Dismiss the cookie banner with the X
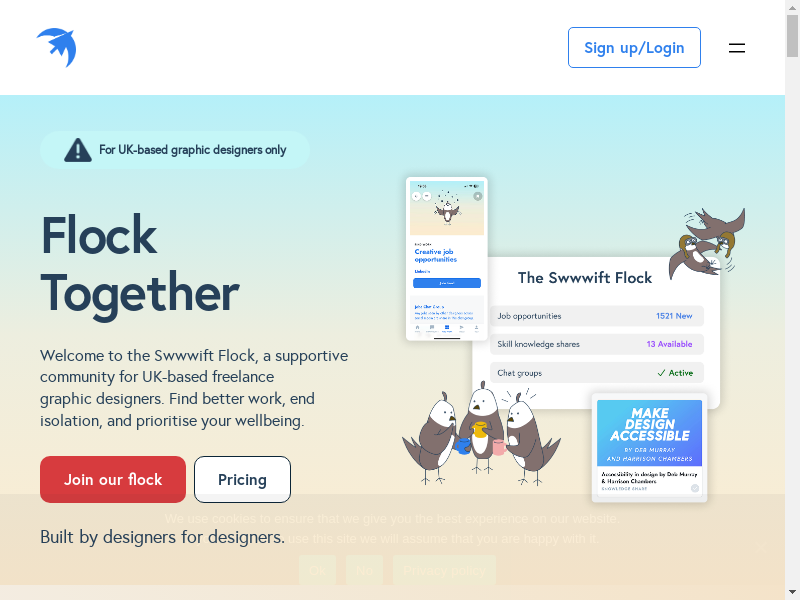 (x=760, y=546)
